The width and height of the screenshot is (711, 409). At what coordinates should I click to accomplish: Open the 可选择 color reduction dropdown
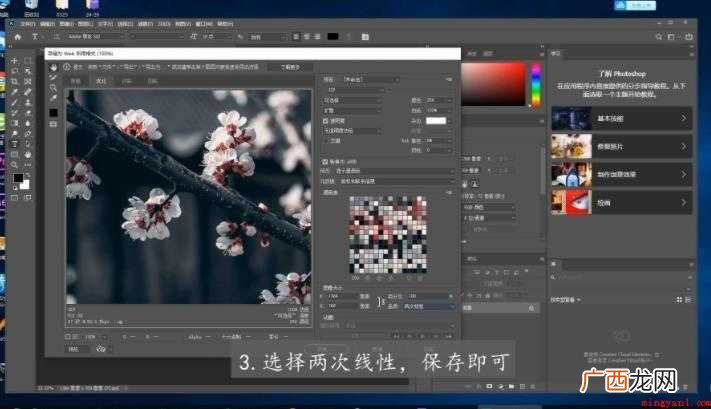coord(352,100)
